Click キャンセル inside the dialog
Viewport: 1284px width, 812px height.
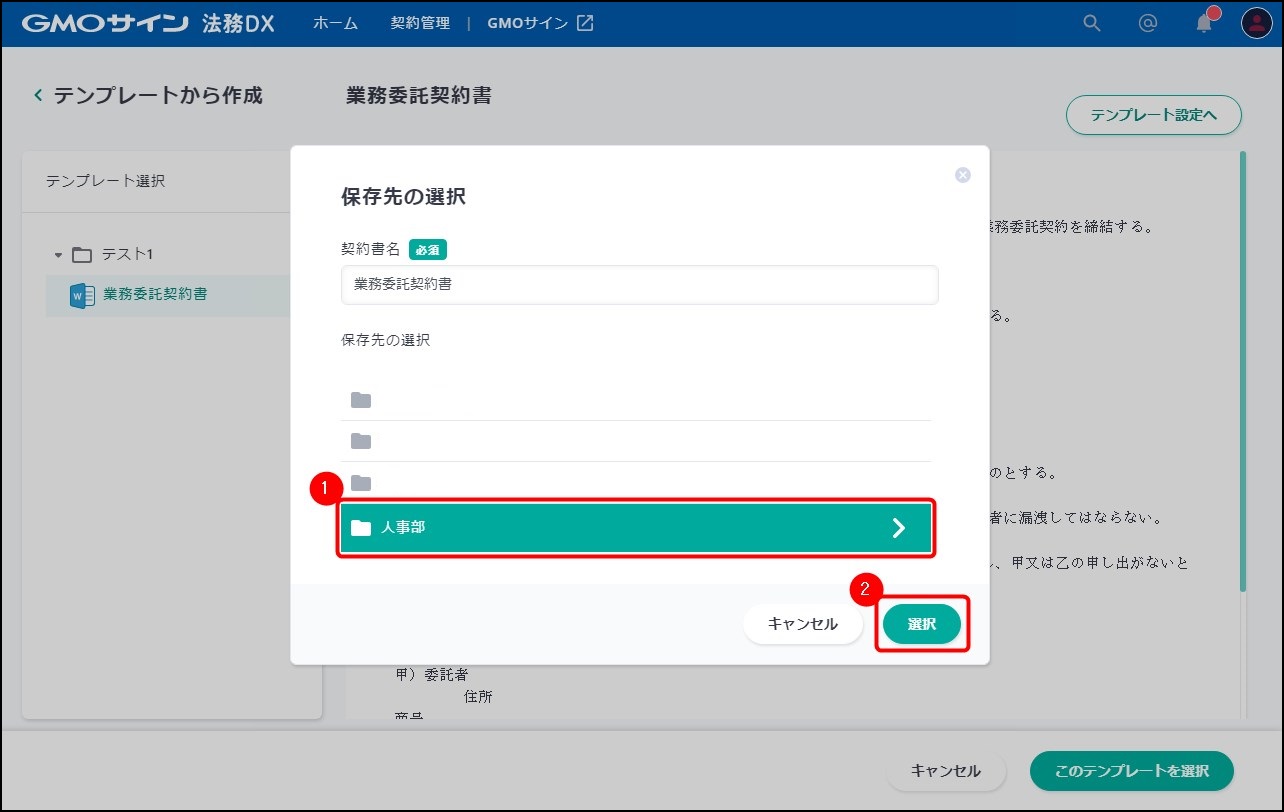[x=802, y=624]
